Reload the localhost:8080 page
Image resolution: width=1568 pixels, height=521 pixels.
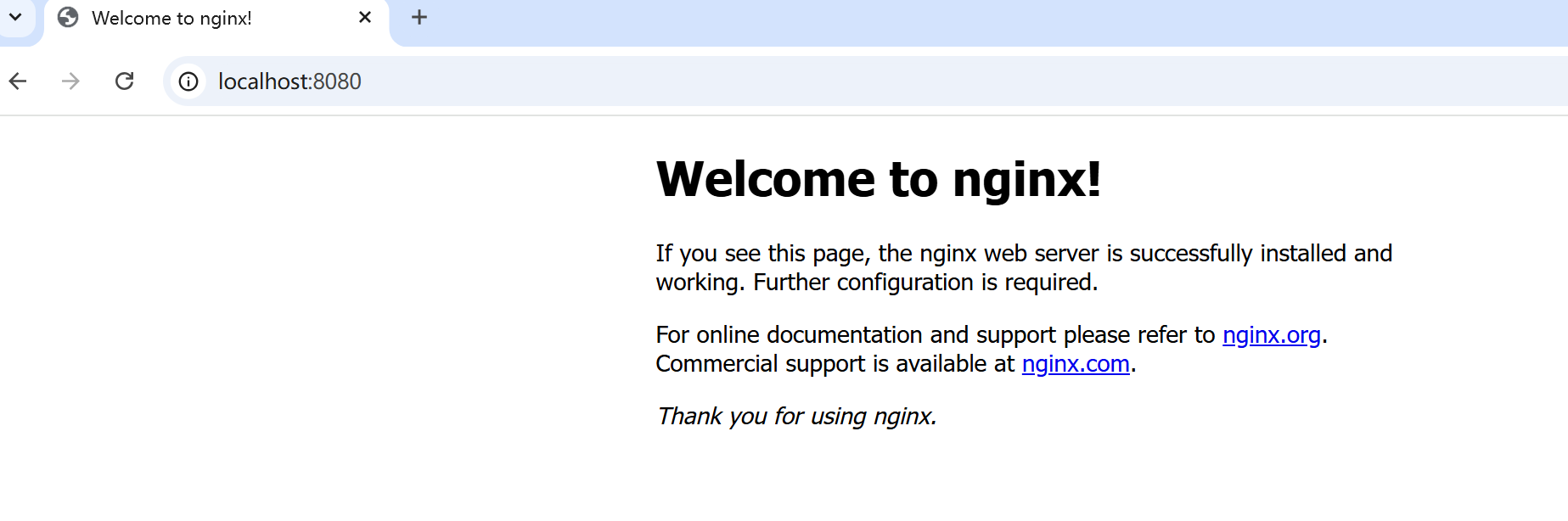point(125,81)
